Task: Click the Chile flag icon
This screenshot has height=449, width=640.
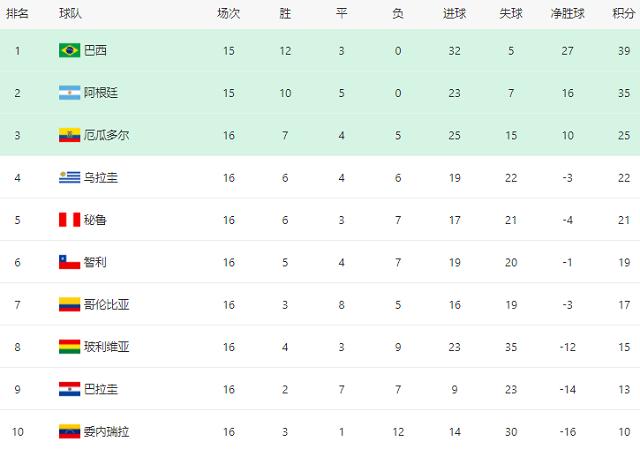Action: (x=69, y=262)
